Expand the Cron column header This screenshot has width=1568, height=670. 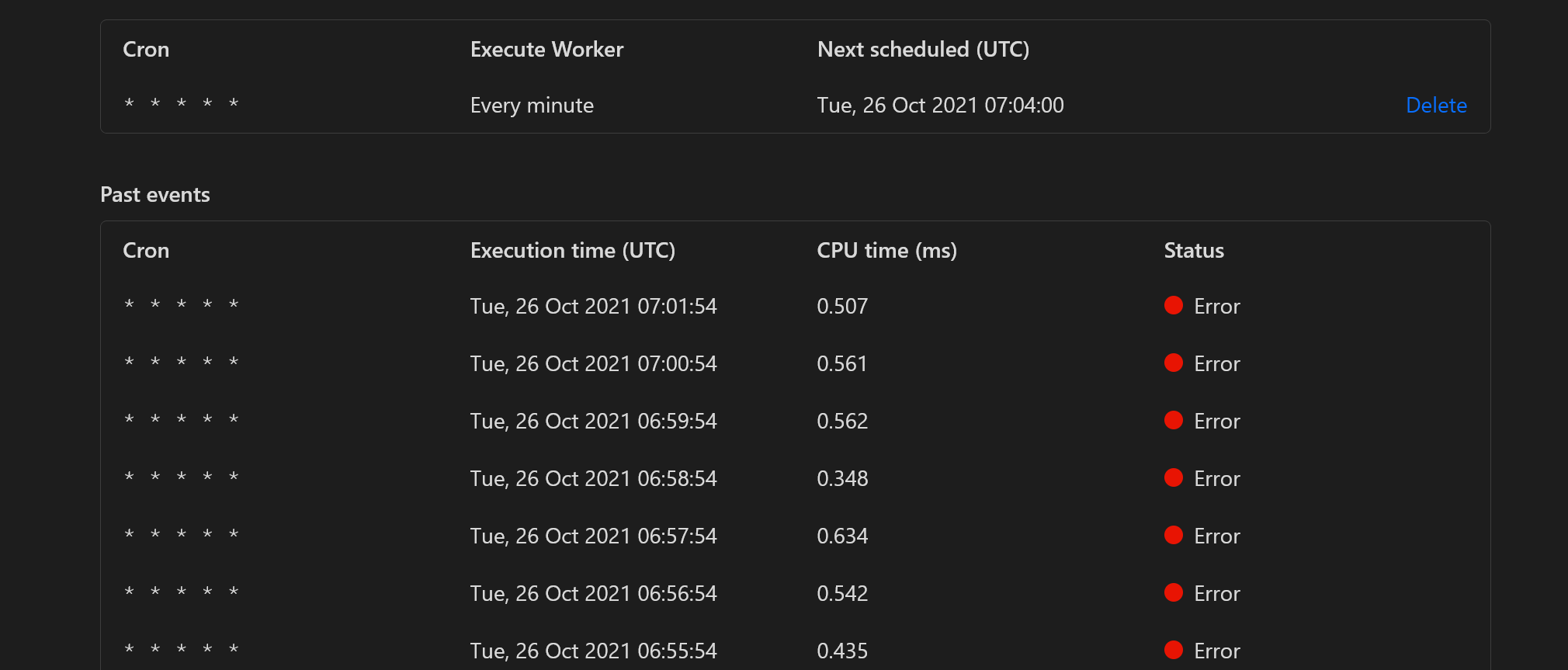(146, 250)
